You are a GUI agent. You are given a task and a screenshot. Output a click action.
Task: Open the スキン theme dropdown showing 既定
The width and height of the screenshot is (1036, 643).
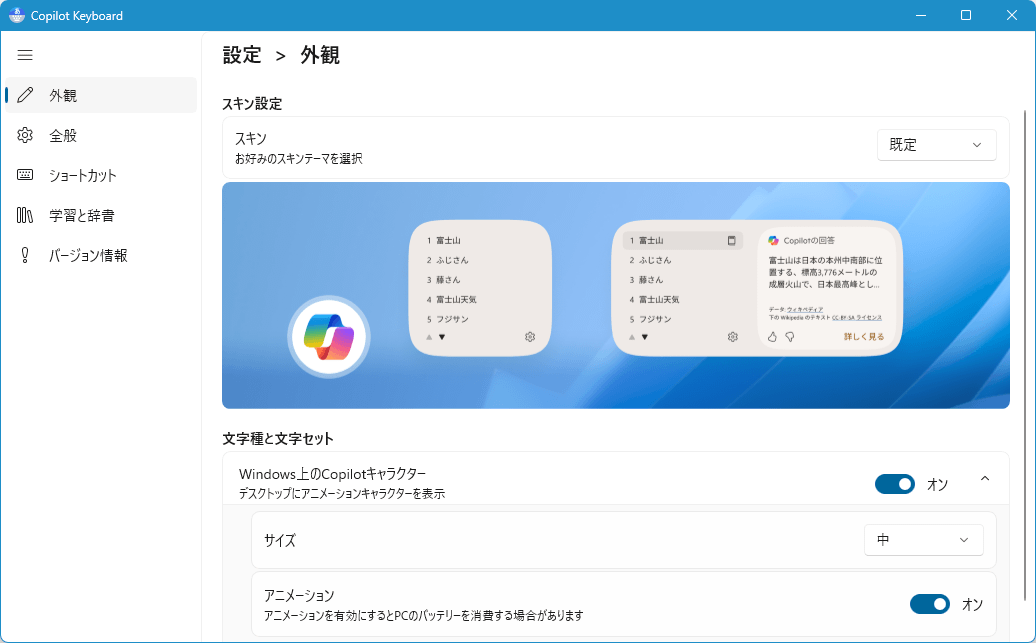tap(936, 145)
